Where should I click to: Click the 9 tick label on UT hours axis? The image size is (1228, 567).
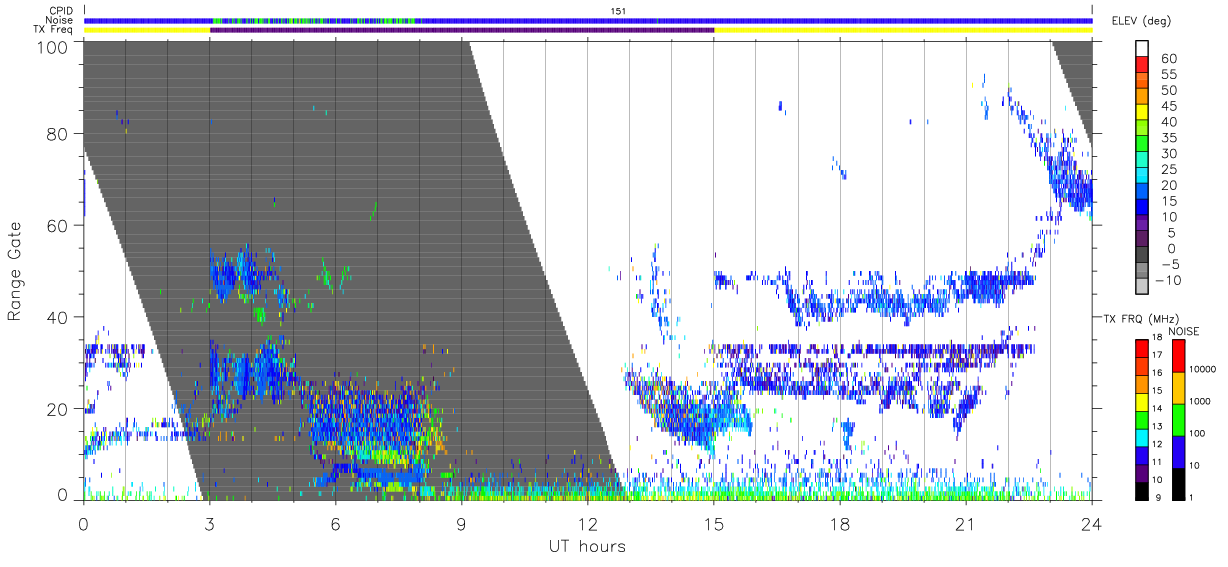point(462,524)
